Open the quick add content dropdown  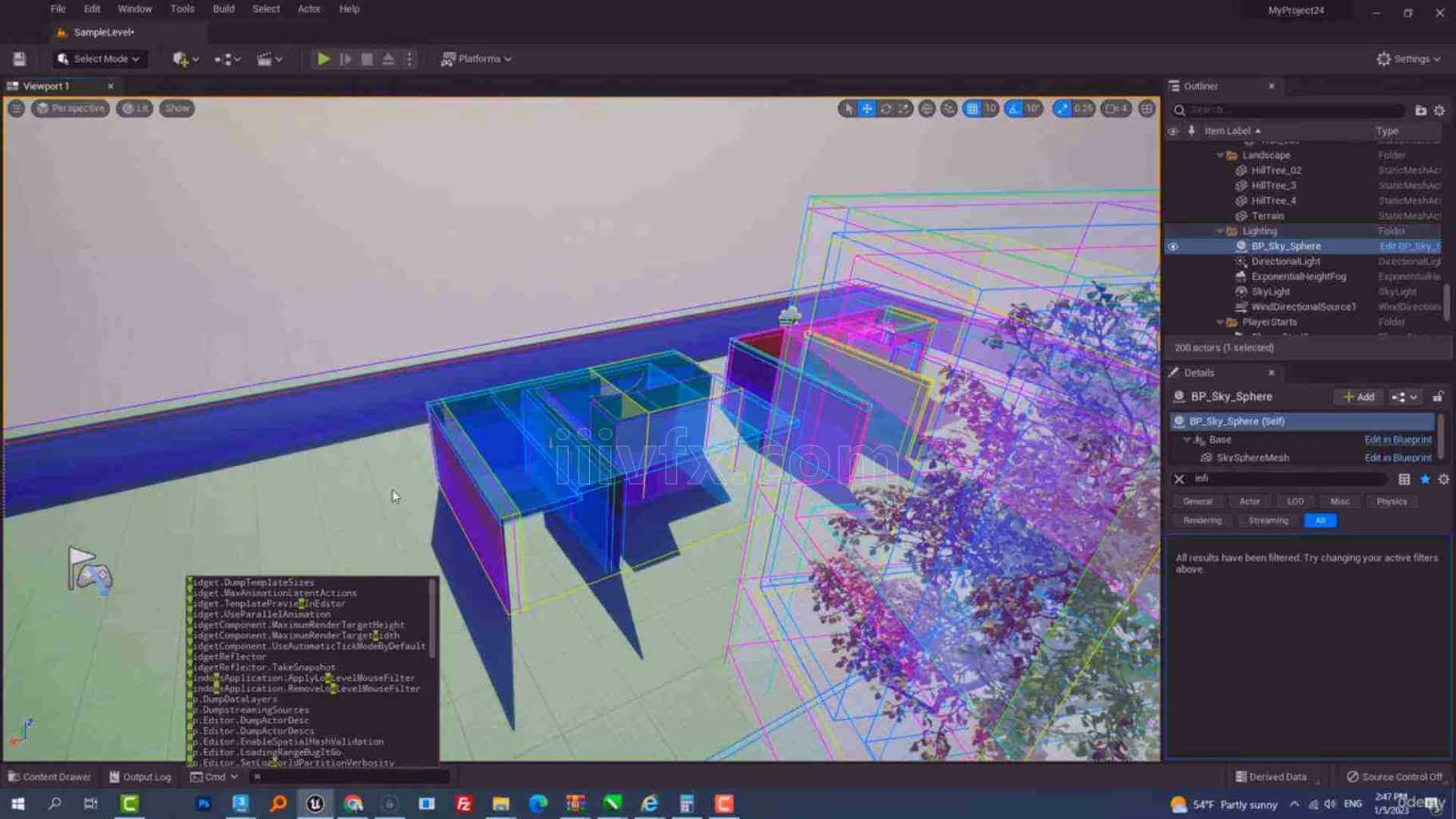click(x=186, y=59)
